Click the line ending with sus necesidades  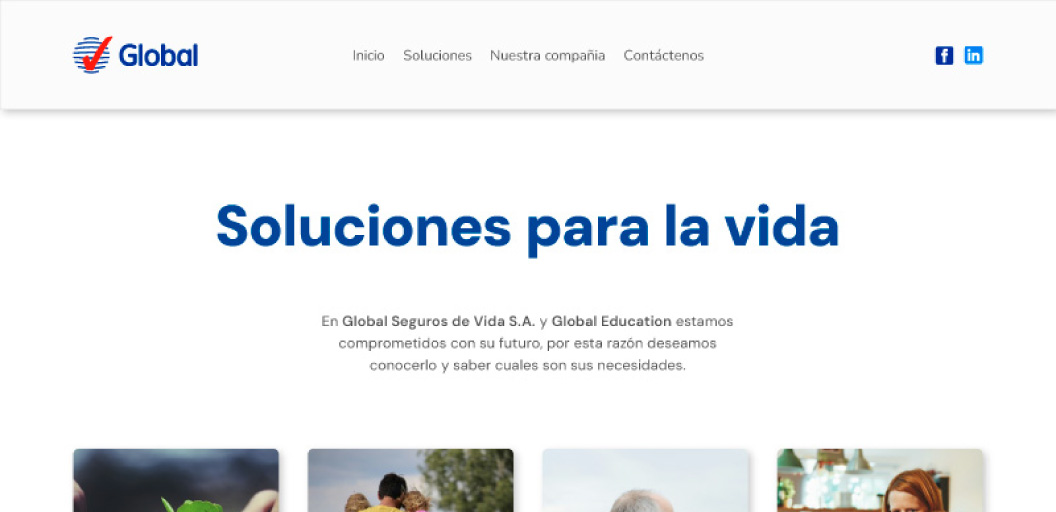pyautogui.click(x=527, y=365)
